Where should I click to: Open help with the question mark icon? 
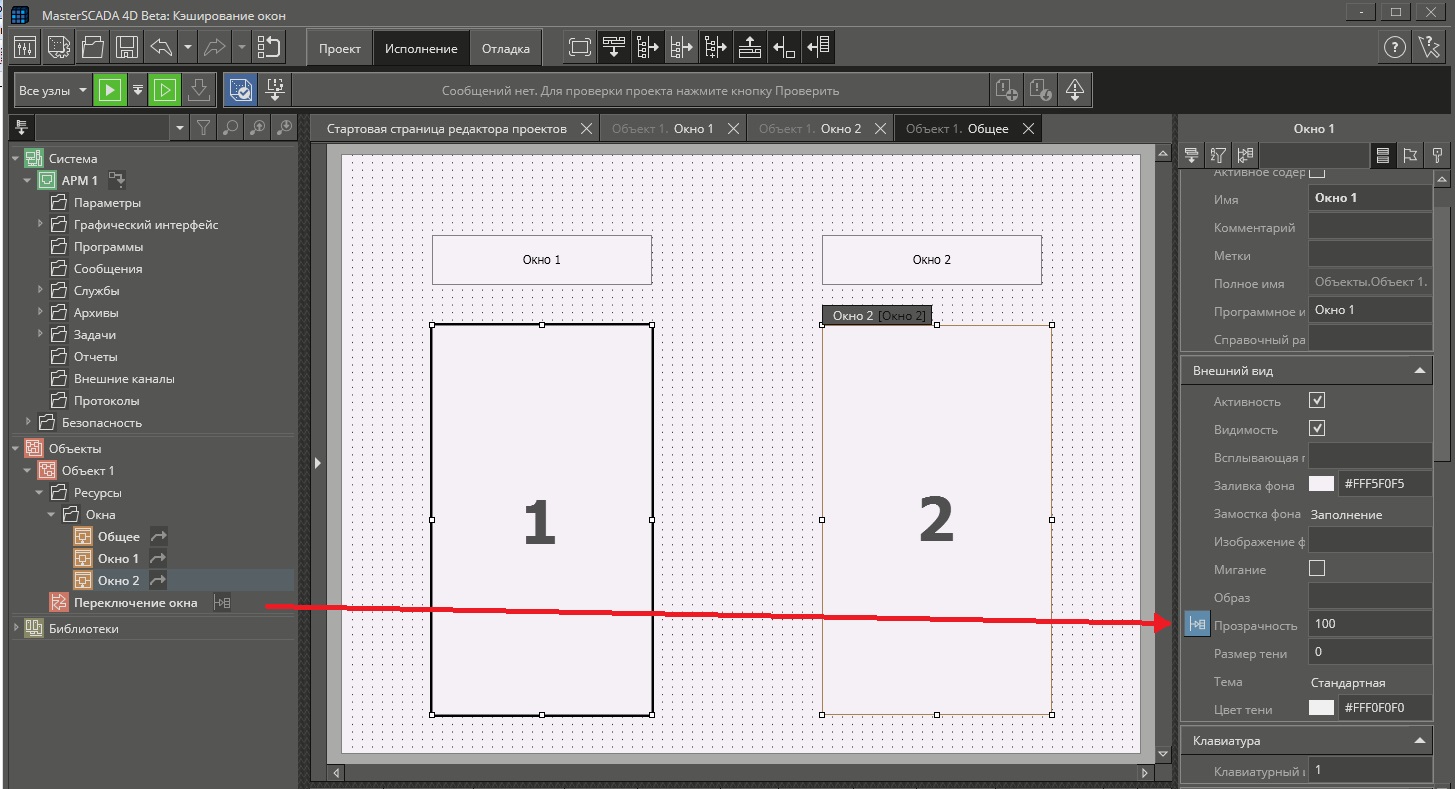[1394, 47]
